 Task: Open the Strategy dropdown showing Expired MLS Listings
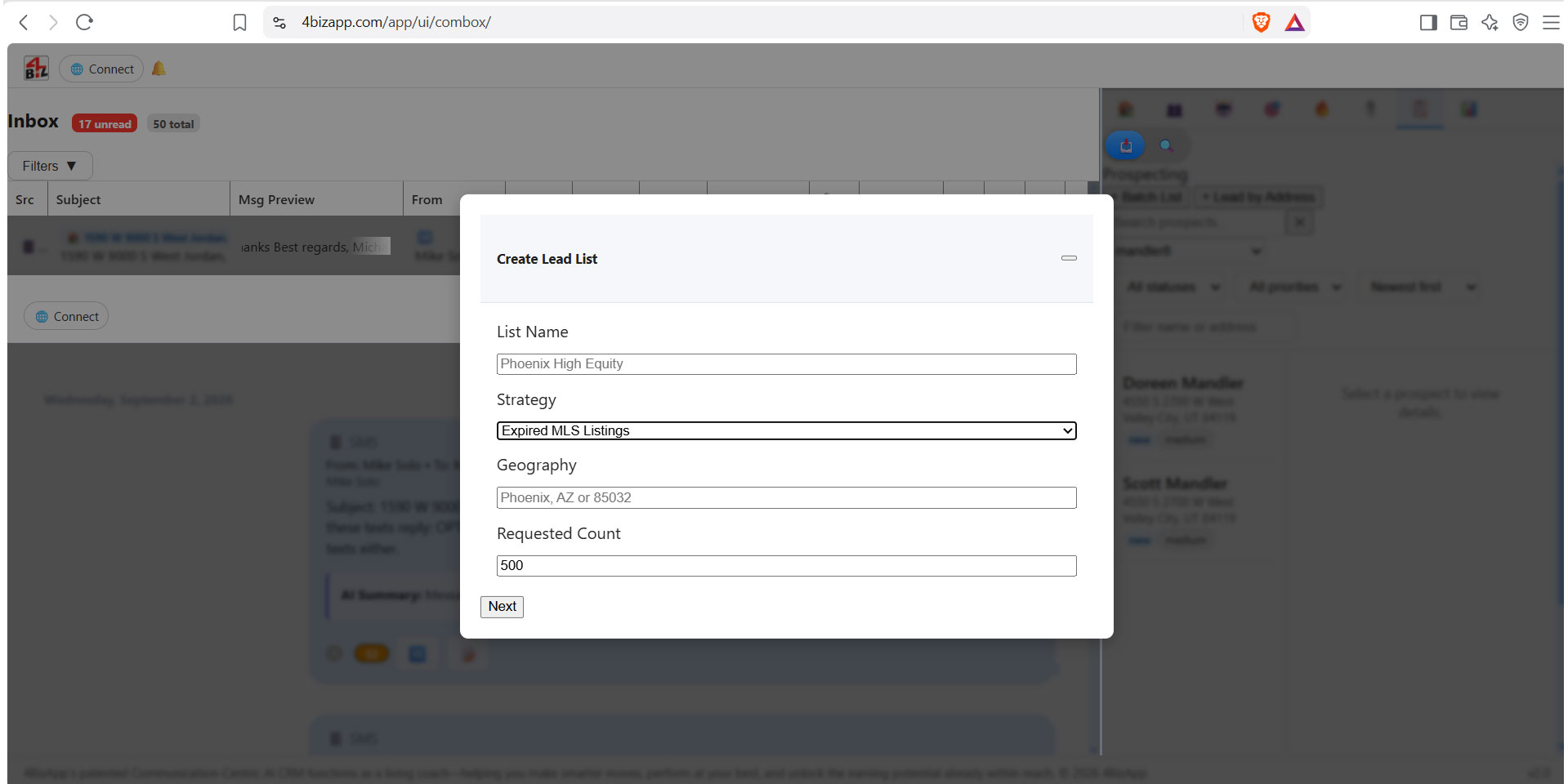coord(786,430)
